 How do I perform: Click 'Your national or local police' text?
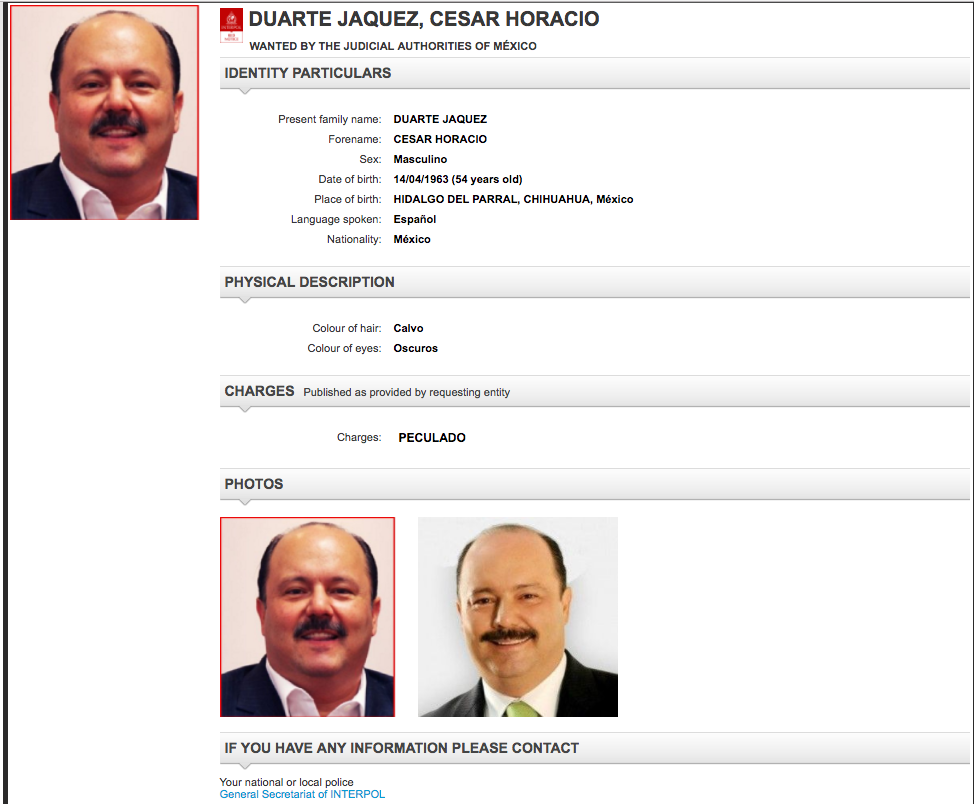tap(286, 782)
